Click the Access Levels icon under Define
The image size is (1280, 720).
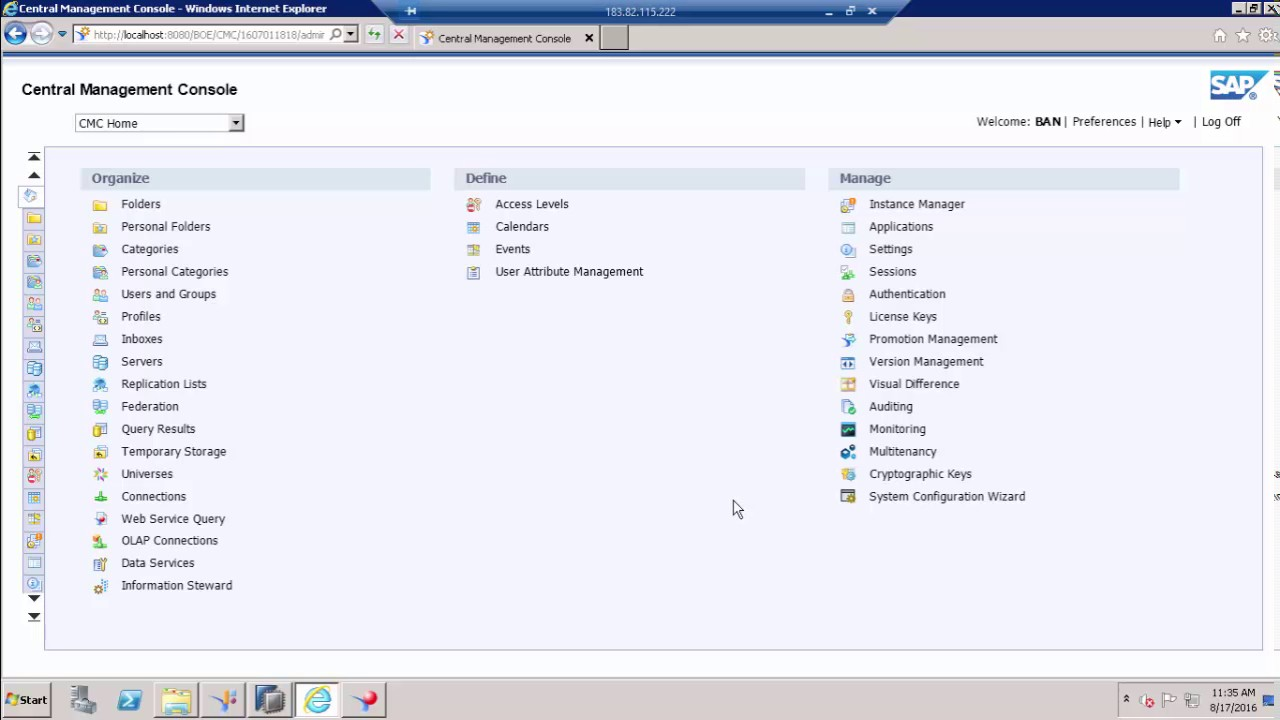[x=474, y=205]
